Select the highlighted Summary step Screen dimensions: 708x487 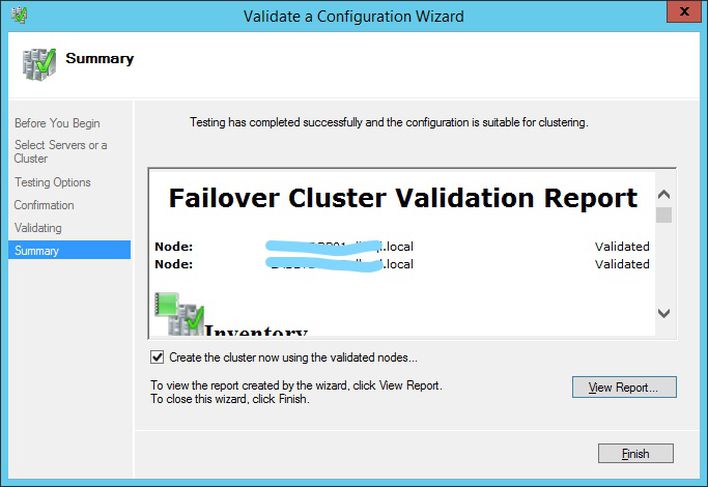[x=70, y=250]
